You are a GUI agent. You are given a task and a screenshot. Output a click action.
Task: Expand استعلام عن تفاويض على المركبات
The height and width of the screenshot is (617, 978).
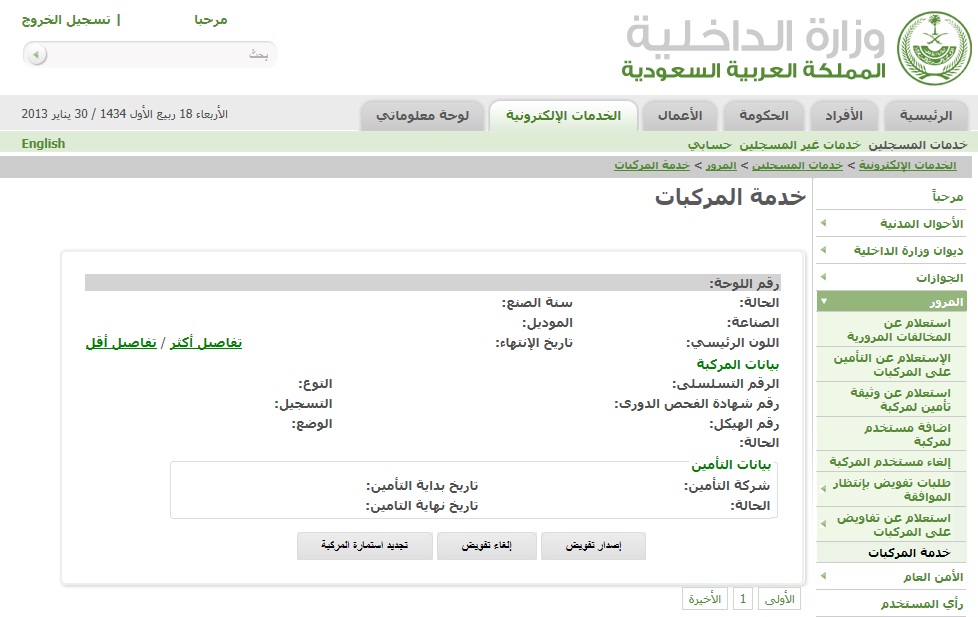[891, 525]
